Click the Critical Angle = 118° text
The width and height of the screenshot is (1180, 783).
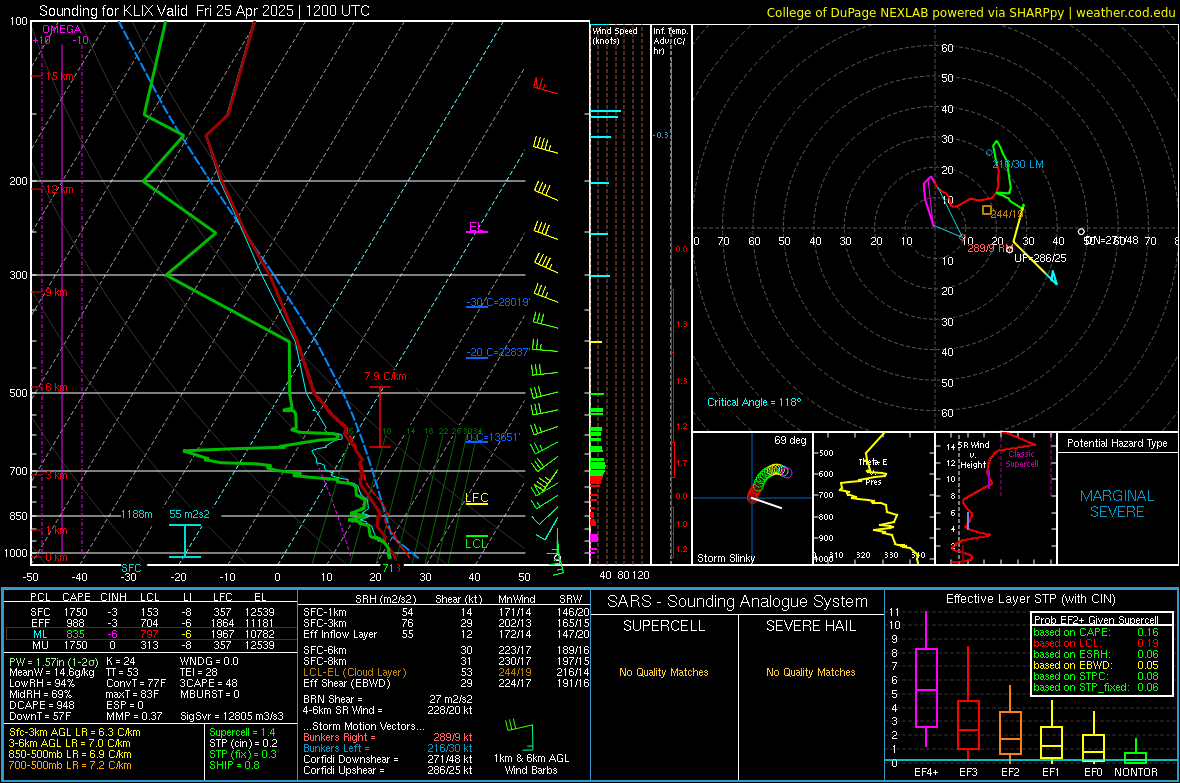point(754,402)
